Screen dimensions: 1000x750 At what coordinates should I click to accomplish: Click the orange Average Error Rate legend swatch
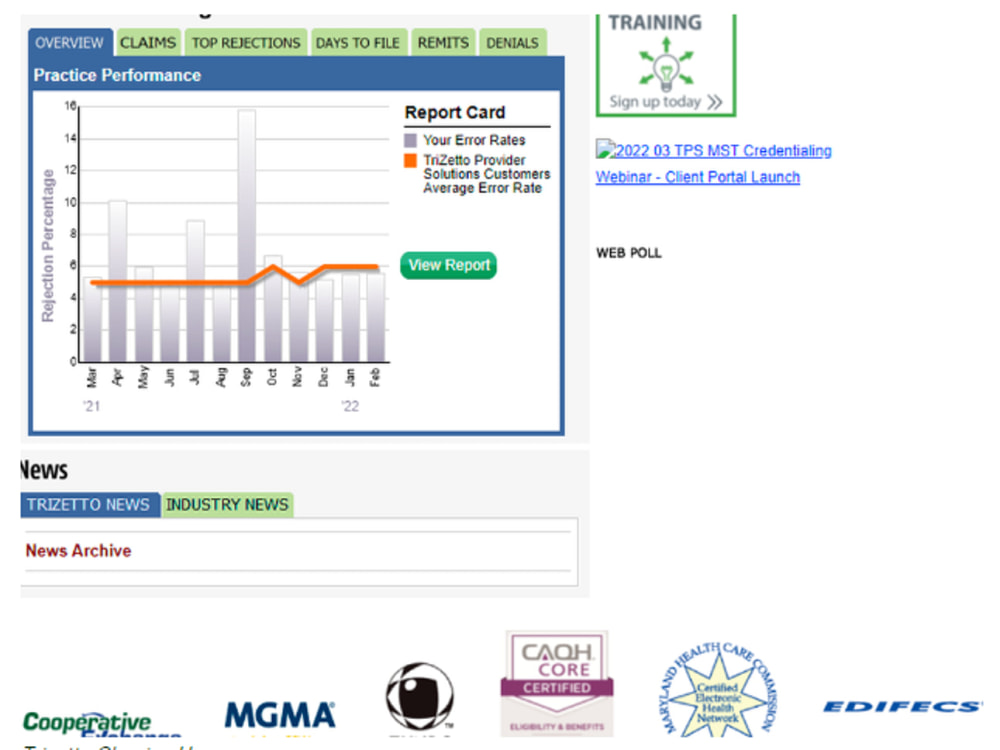(x=410, y=160)
